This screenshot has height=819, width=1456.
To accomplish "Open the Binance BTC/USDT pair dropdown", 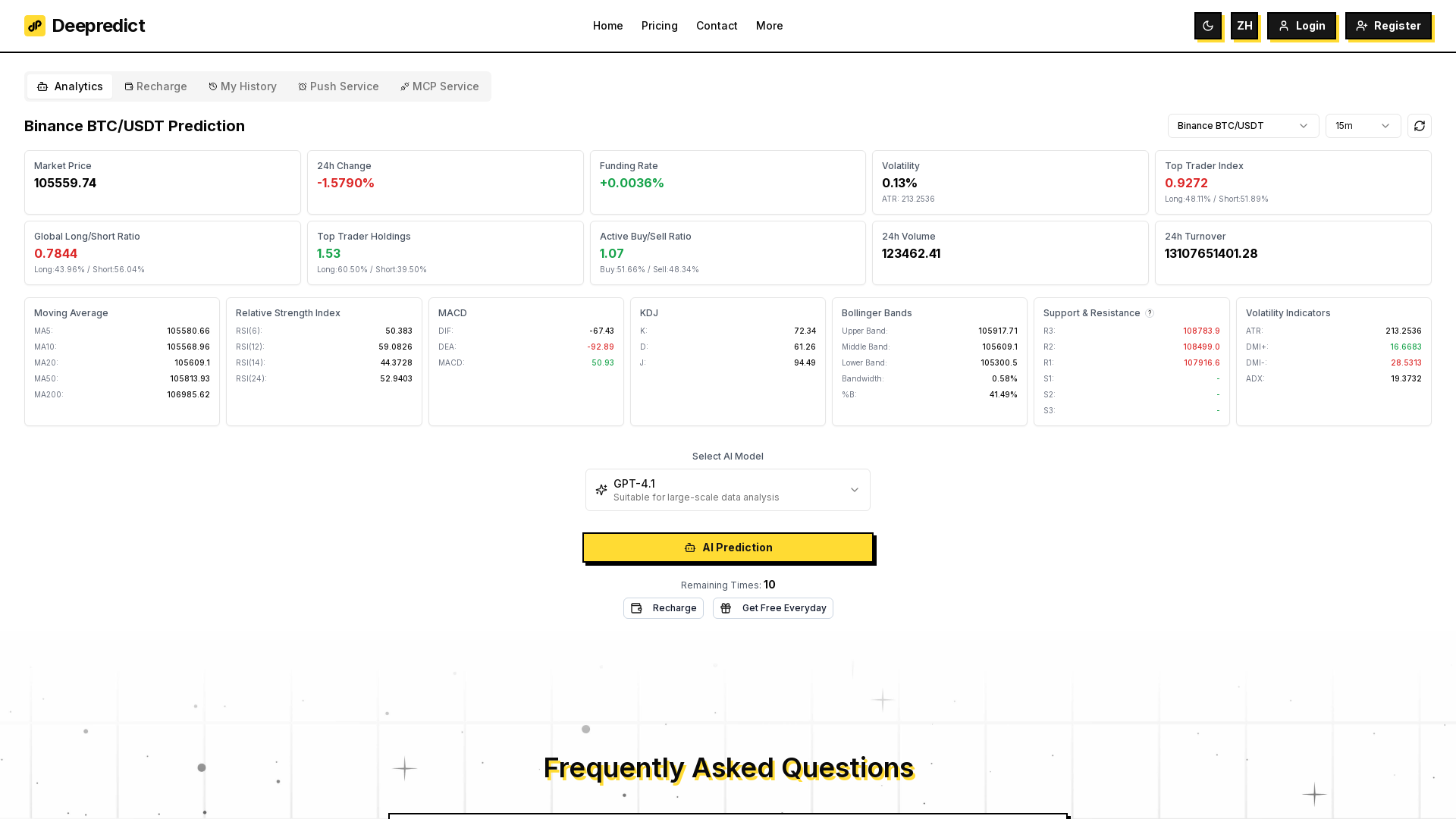I will (1243, 126).
